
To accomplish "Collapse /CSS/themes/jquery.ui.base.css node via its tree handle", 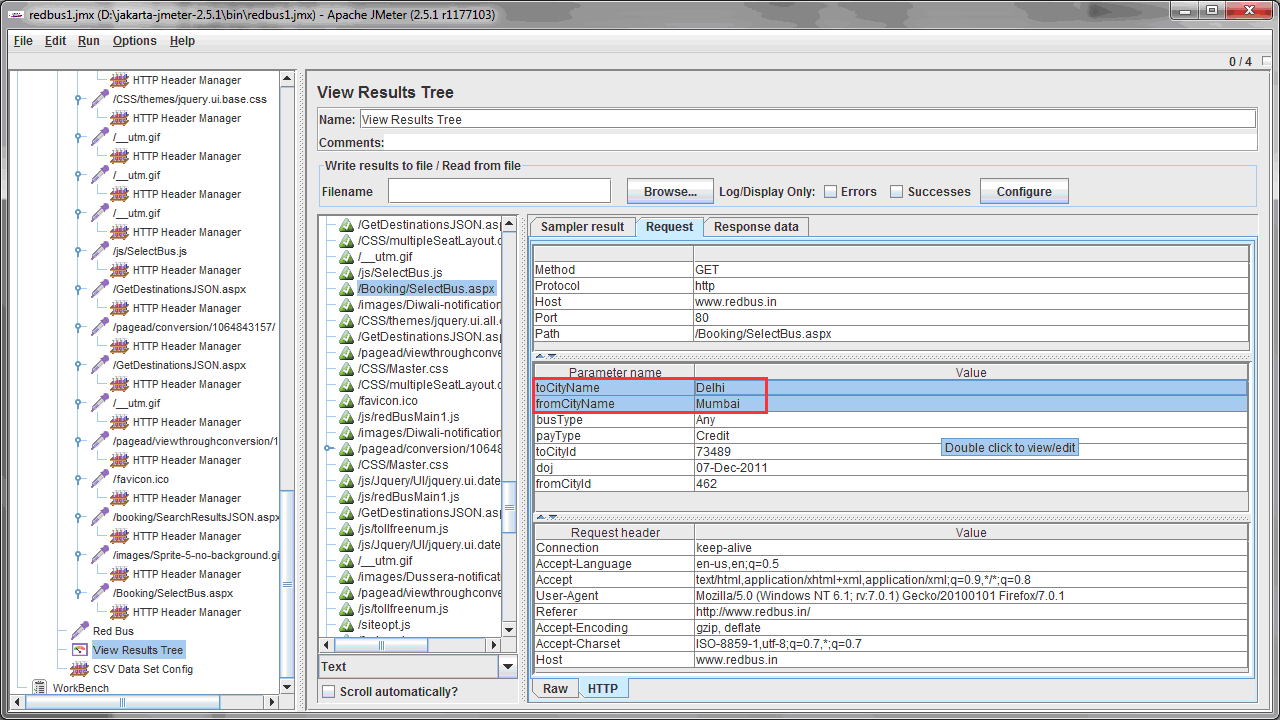I will coord(79,99).
